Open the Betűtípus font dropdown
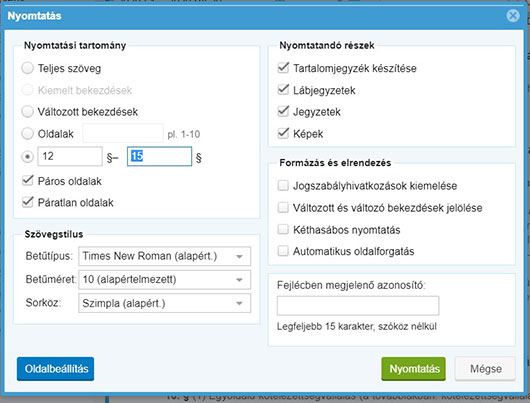530x403 pixels. tap(165, 256)
